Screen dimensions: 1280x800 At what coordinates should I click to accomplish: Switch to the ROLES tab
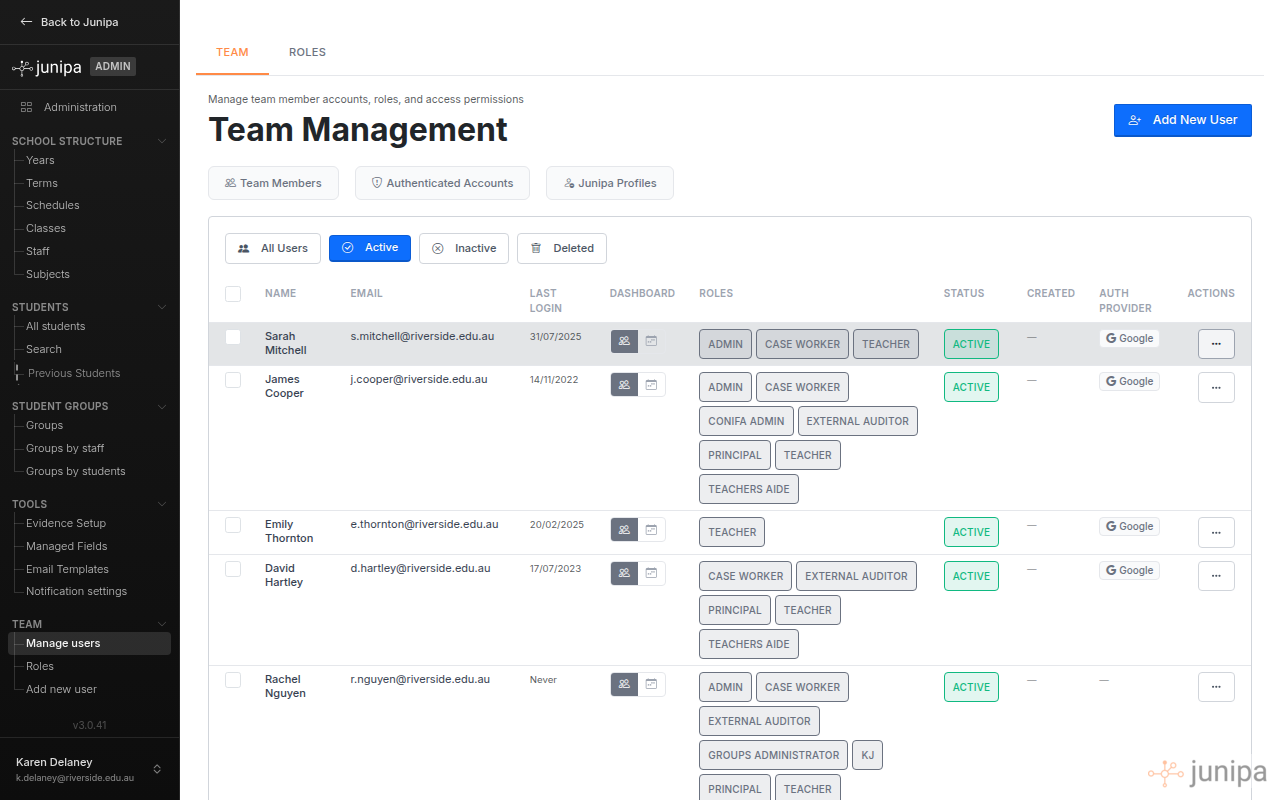(307, 52)
